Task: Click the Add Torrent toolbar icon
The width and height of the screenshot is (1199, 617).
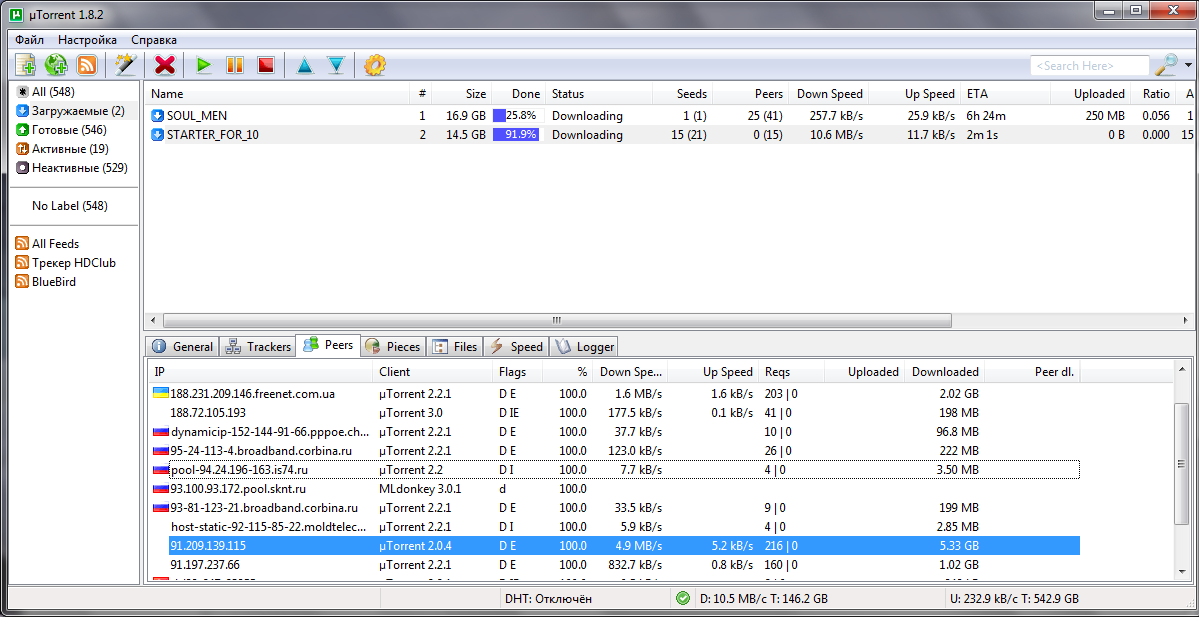Action: click(x=25, y=65)
